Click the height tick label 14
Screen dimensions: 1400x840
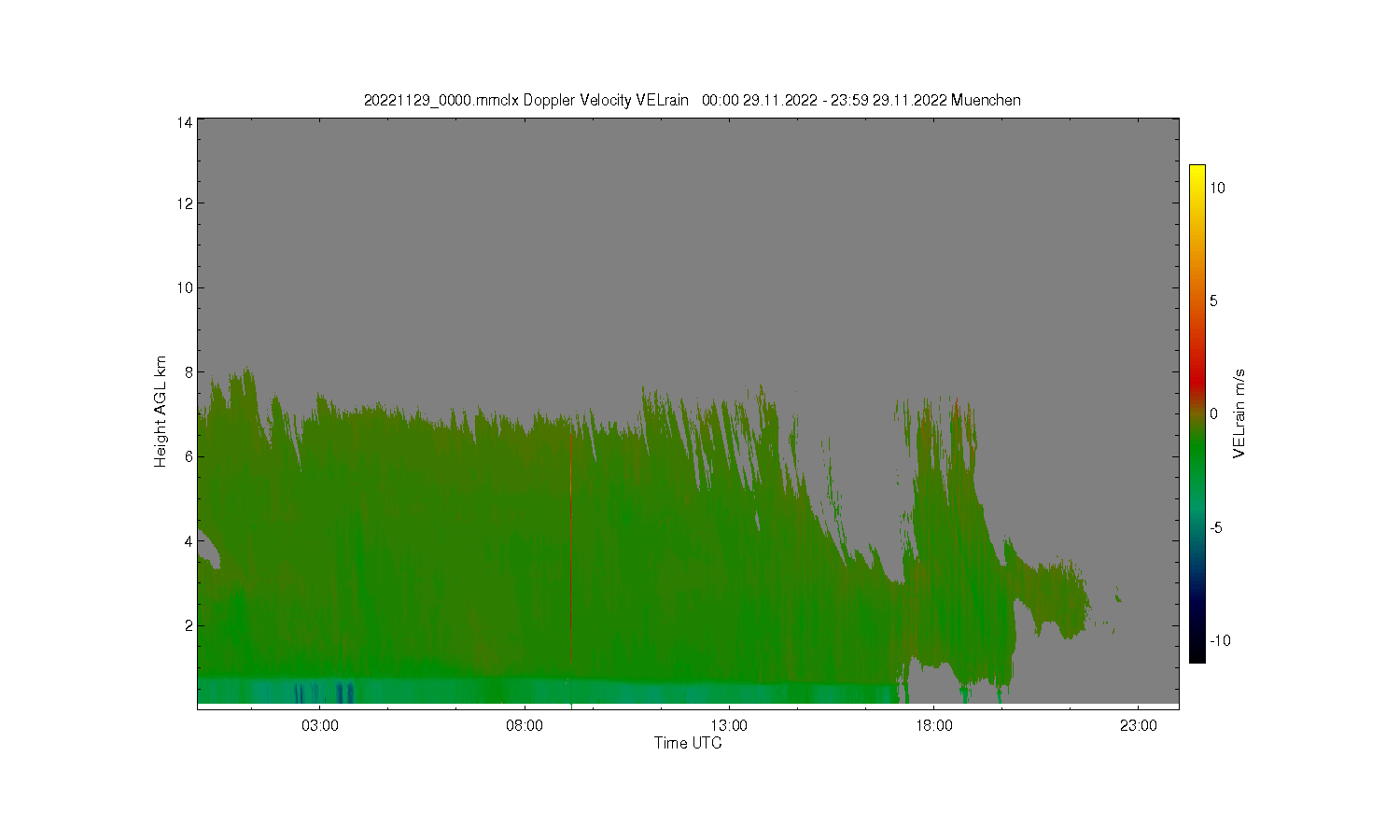[x=185, y=122]
